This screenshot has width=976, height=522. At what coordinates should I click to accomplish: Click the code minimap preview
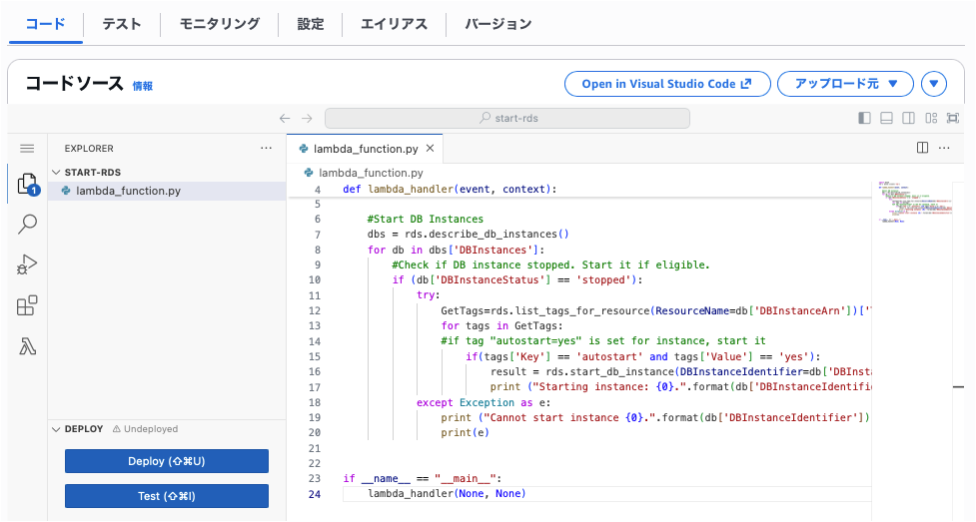point(914,202)
